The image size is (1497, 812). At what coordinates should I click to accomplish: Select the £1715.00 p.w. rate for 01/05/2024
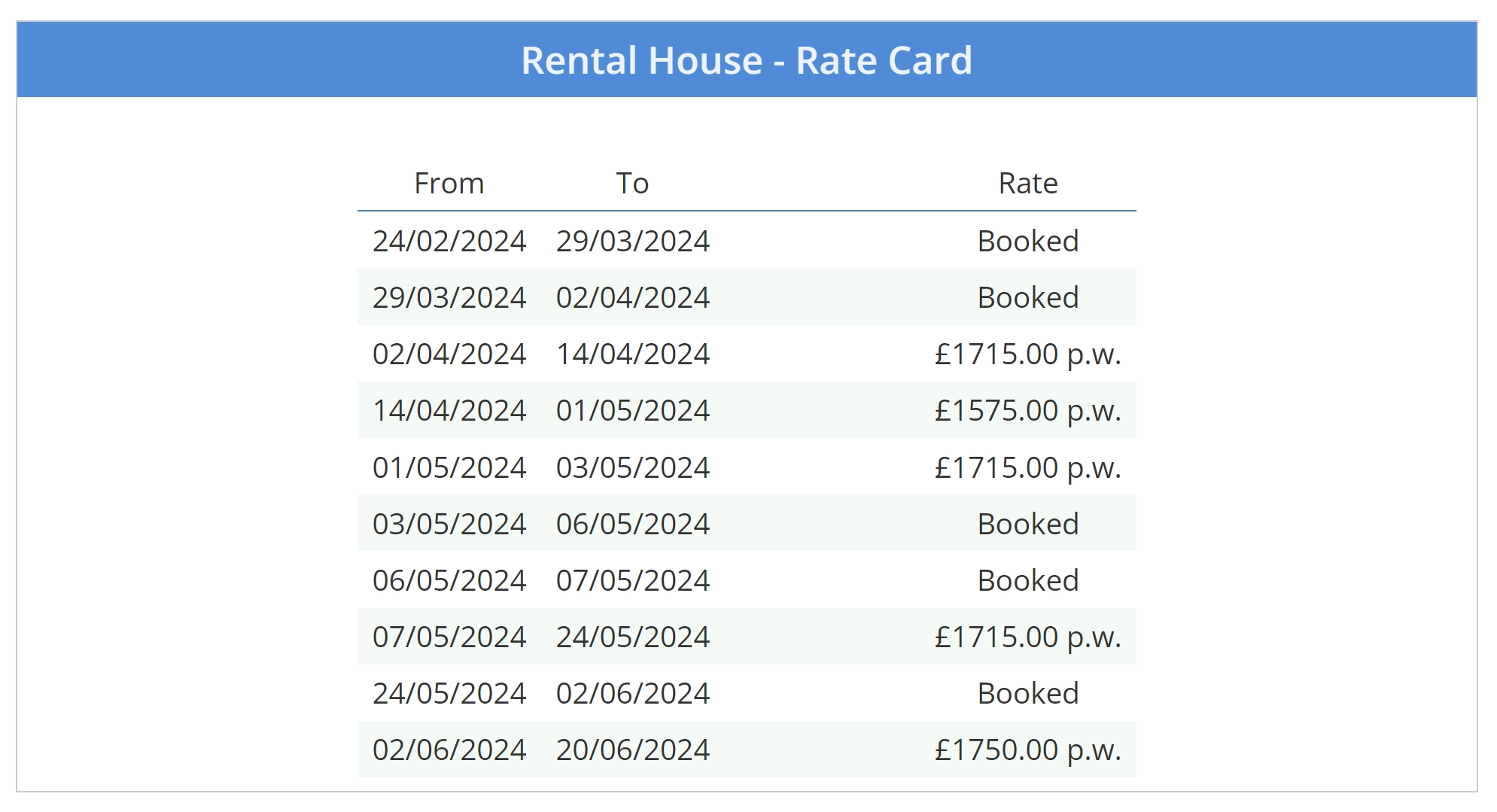coord(1028,467)
